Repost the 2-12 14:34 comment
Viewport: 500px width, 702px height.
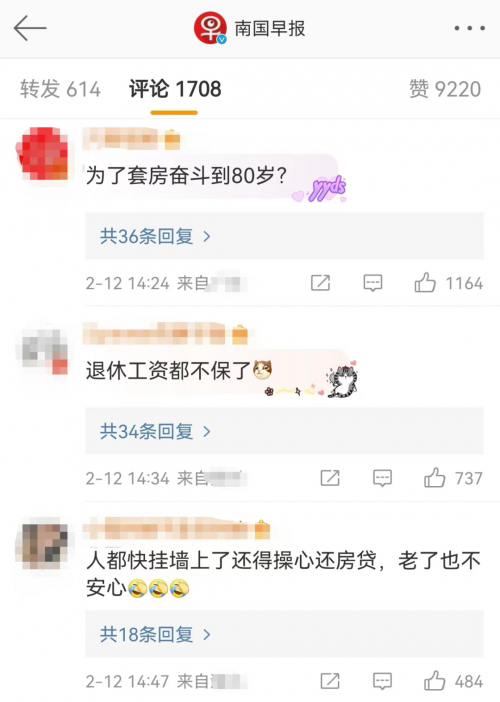click(330, 478)
